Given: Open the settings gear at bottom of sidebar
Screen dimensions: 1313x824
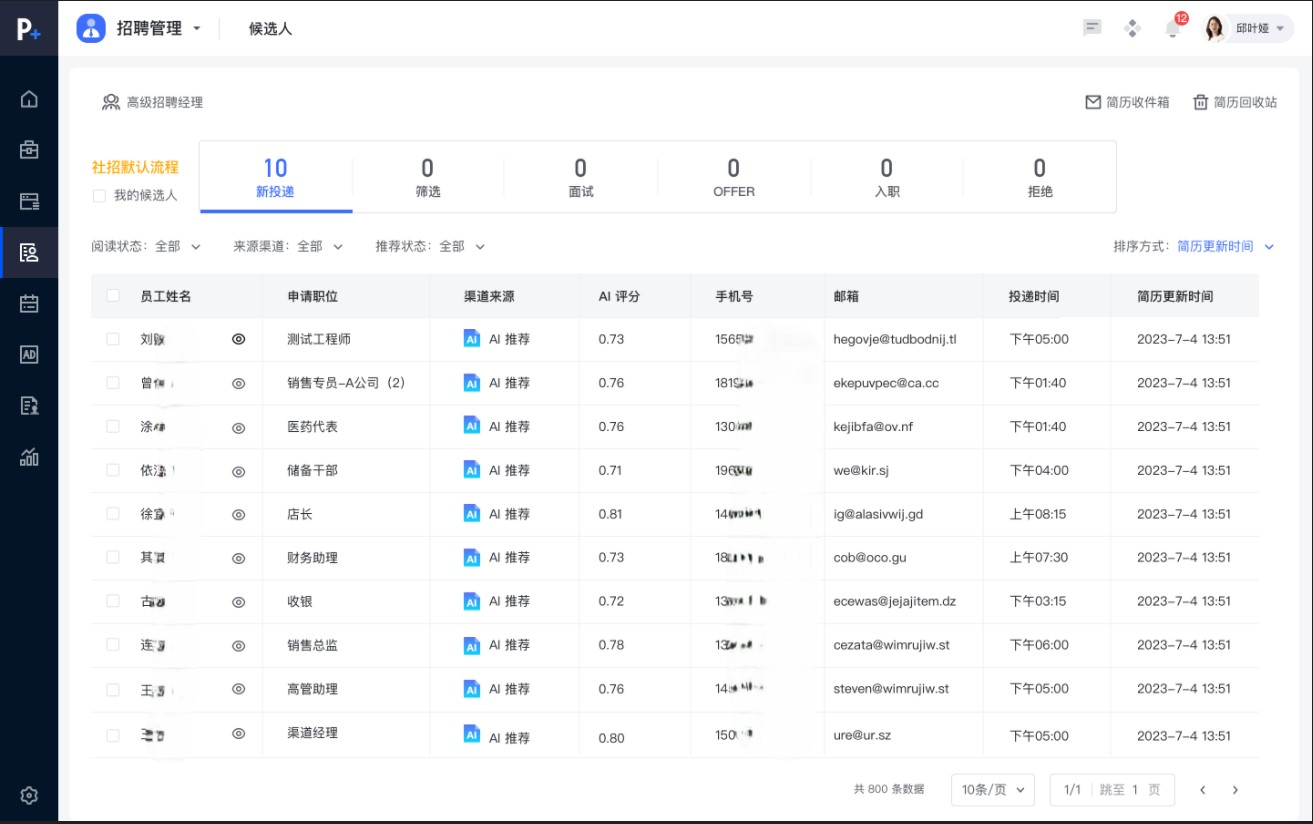Looking at the screenshot, I should coord(29,795).
